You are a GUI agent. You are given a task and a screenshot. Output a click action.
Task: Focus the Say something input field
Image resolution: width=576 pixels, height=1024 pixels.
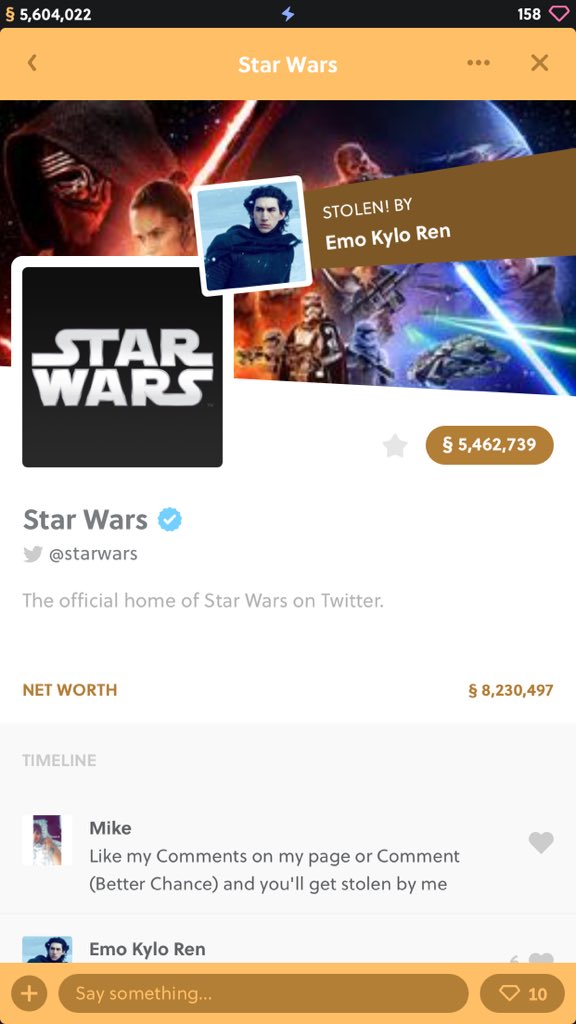(263, 993)
